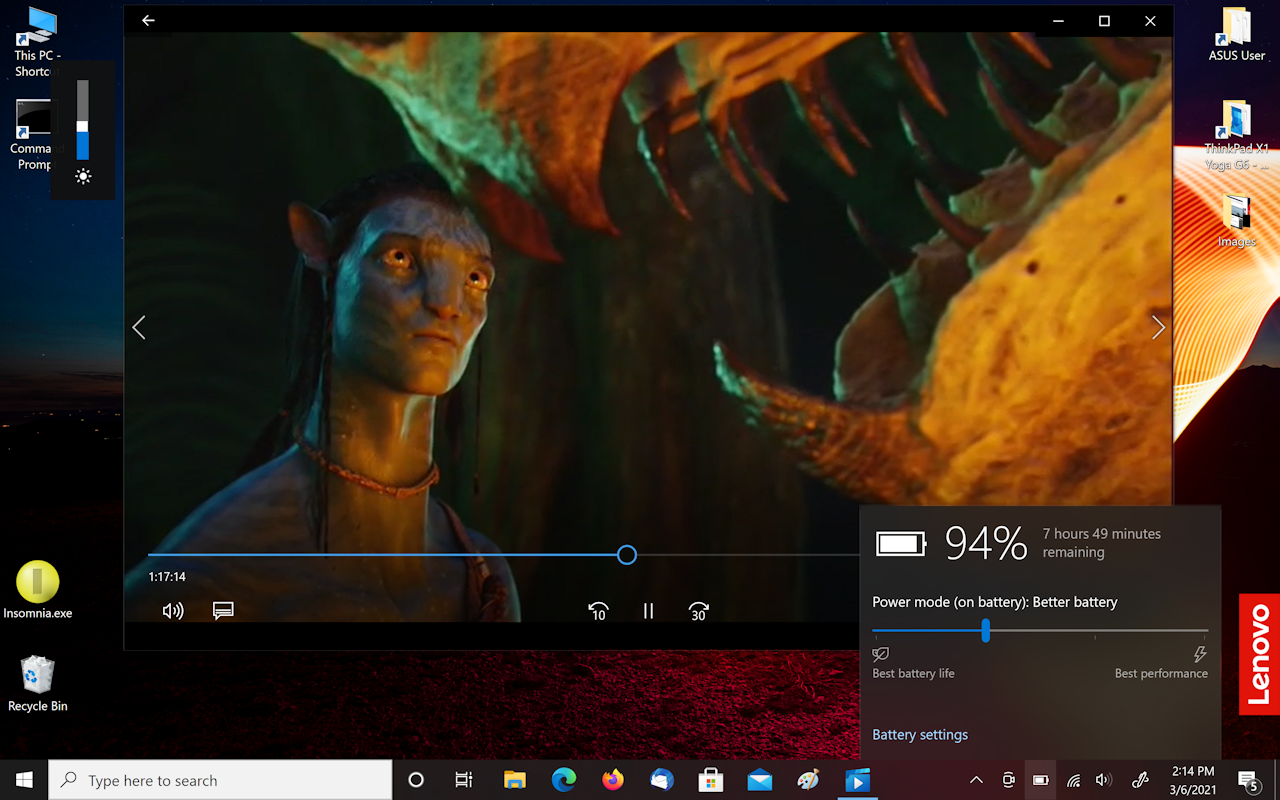
Task: Maximize the video player window
Action: 1104,20
